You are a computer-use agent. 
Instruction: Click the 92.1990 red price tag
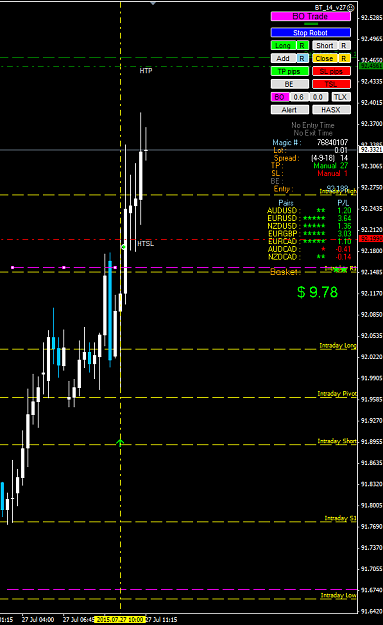[371, 239]
